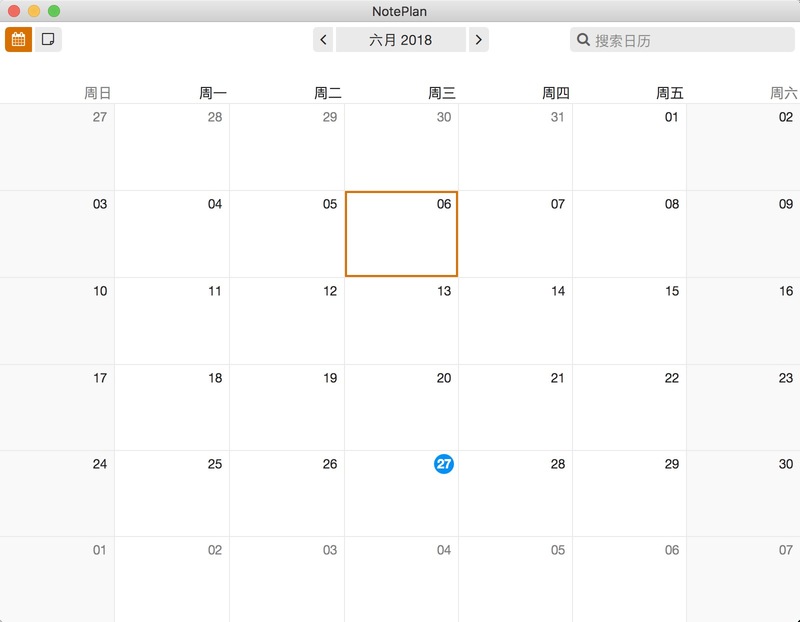Zoom the window with green button
This screenshot has height=622, width=800.
point(54,11)
